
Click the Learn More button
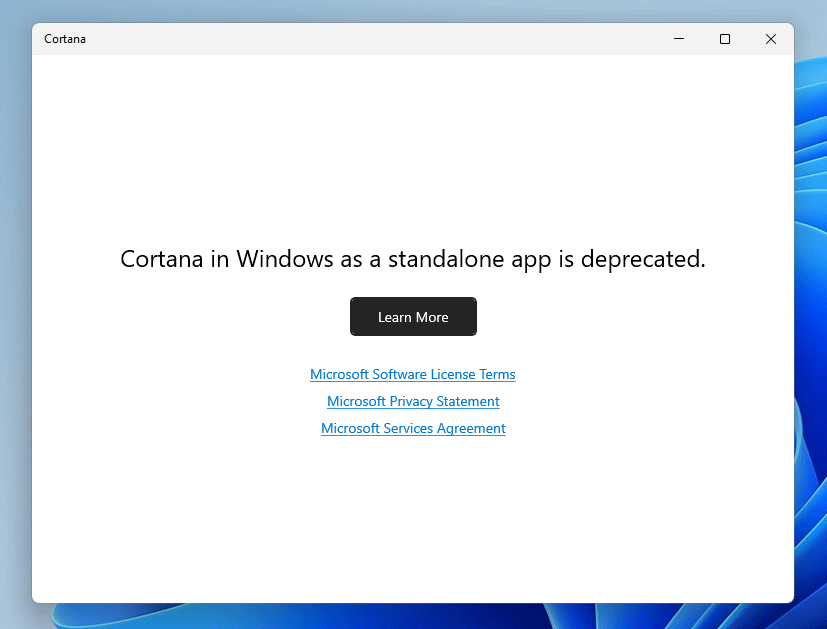tap(413, 316)
